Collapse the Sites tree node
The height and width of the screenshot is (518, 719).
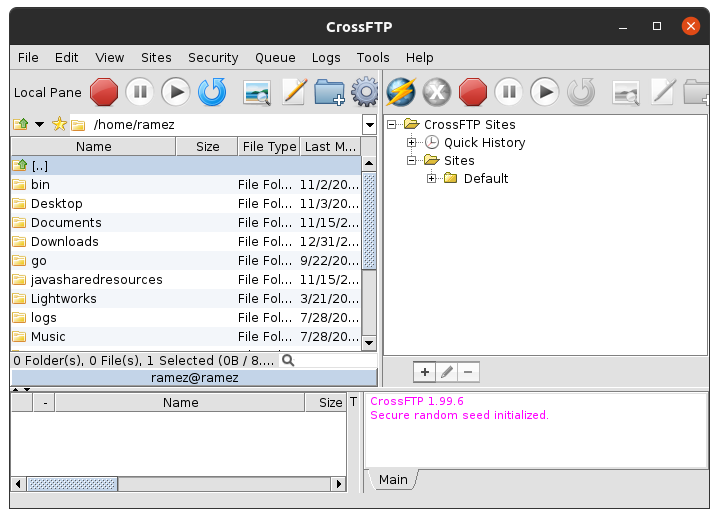coord(412,161)
